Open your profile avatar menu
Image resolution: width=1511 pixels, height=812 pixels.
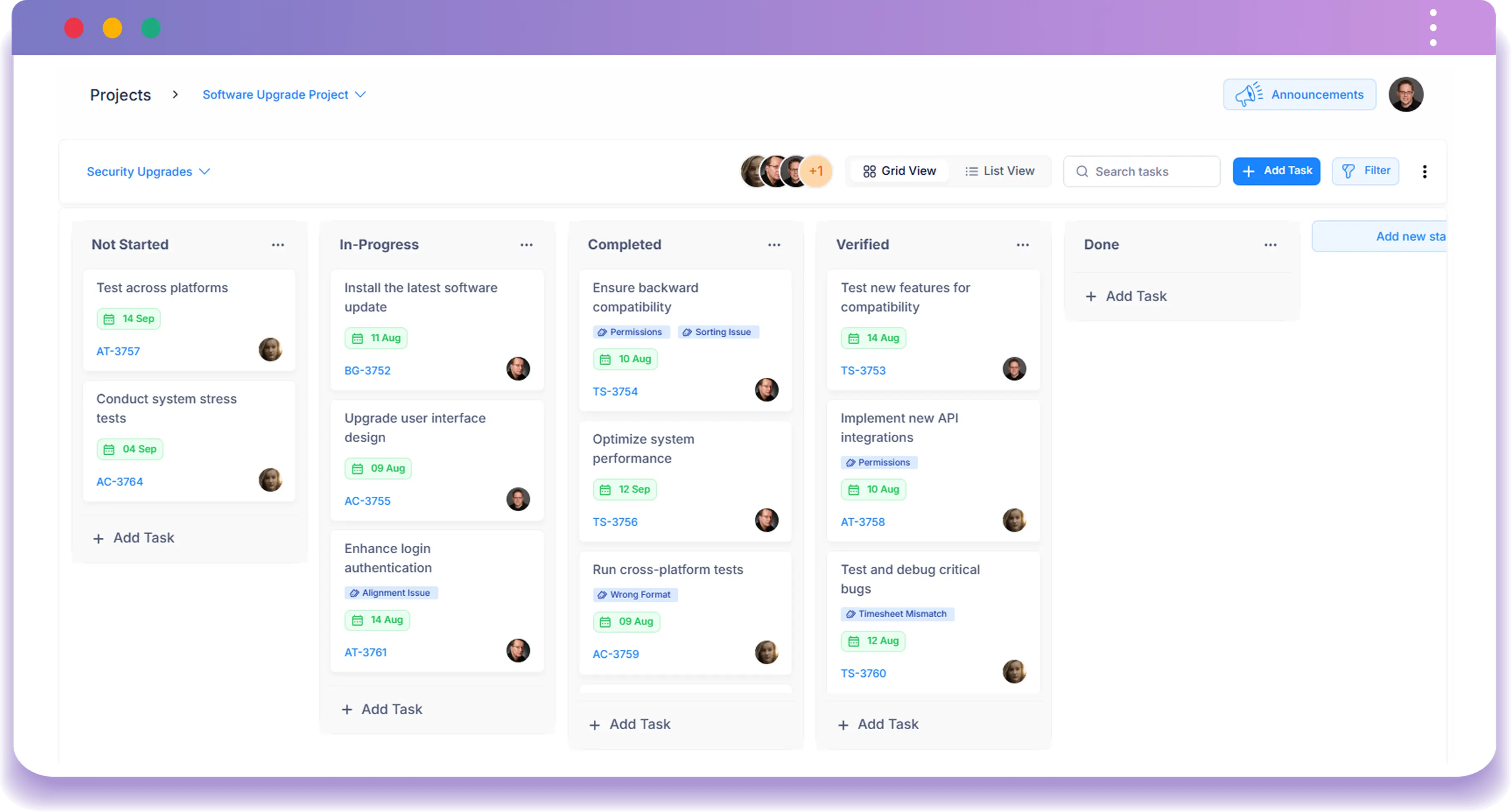[x=1407, y=94]
